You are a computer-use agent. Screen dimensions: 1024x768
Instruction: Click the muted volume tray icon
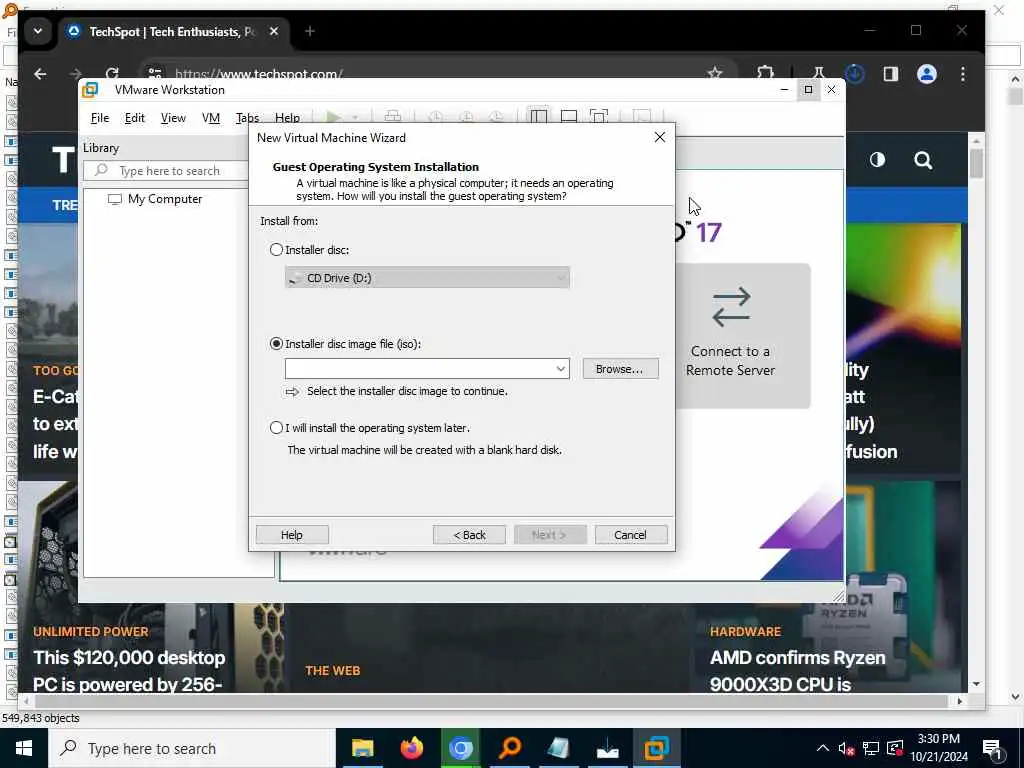coord(846,748)
